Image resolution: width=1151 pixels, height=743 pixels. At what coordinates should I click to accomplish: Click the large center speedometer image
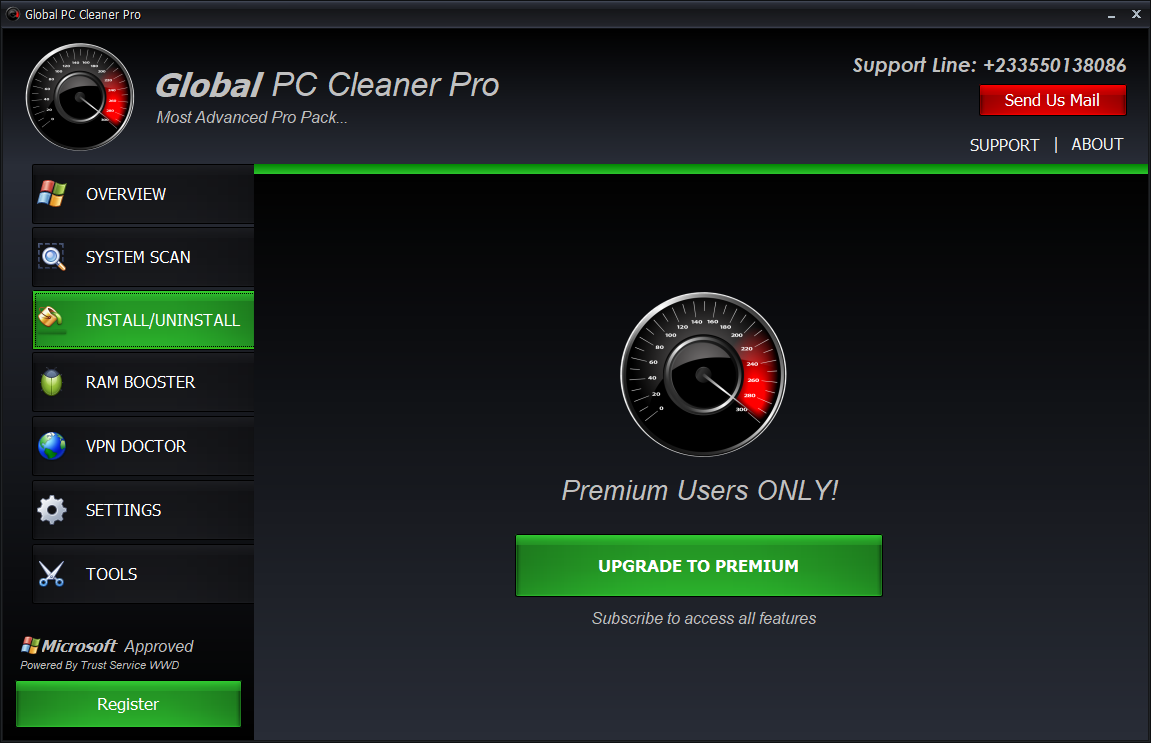tap(703, 374)
